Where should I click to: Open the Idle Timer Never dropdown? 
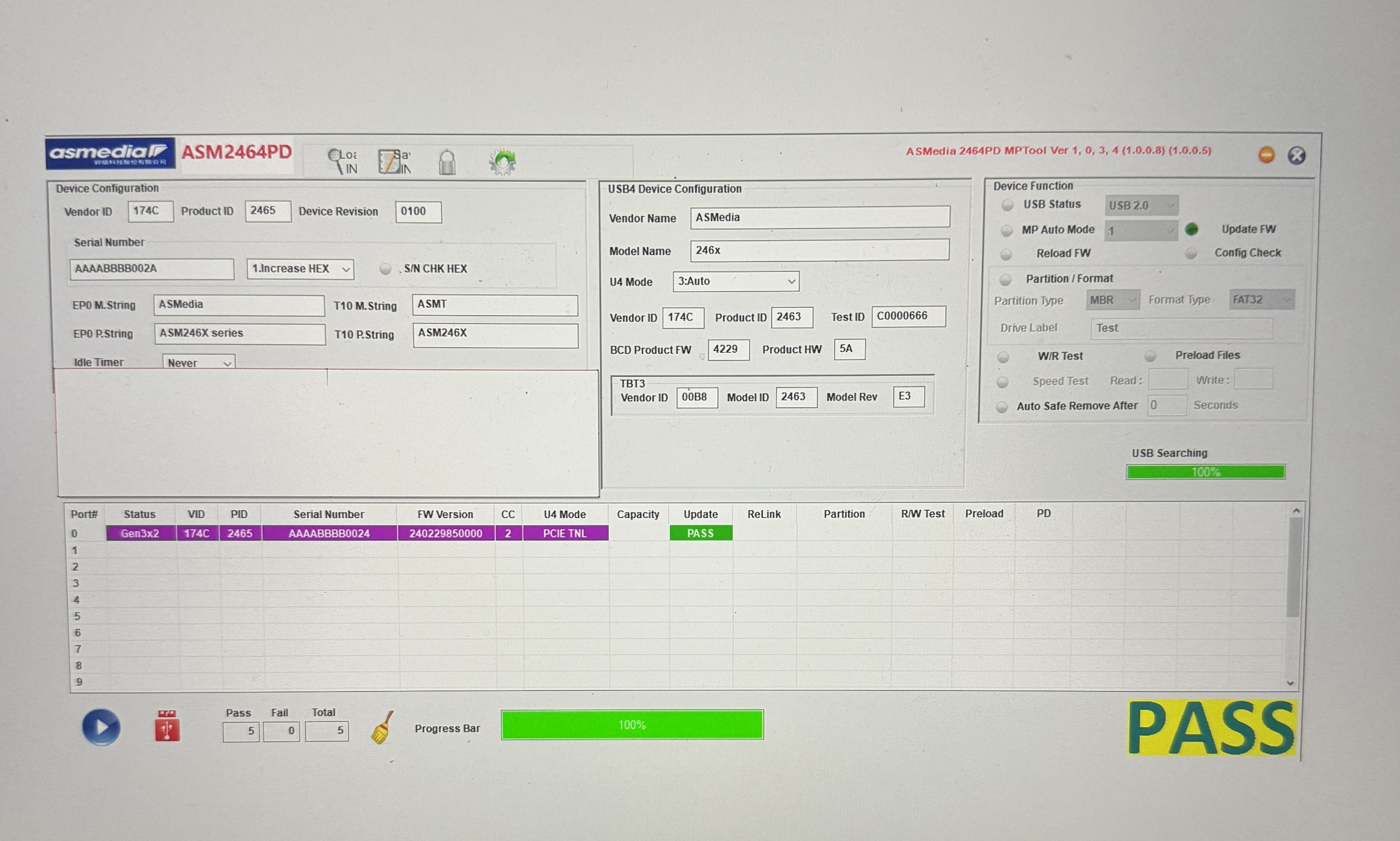(198, 363)
